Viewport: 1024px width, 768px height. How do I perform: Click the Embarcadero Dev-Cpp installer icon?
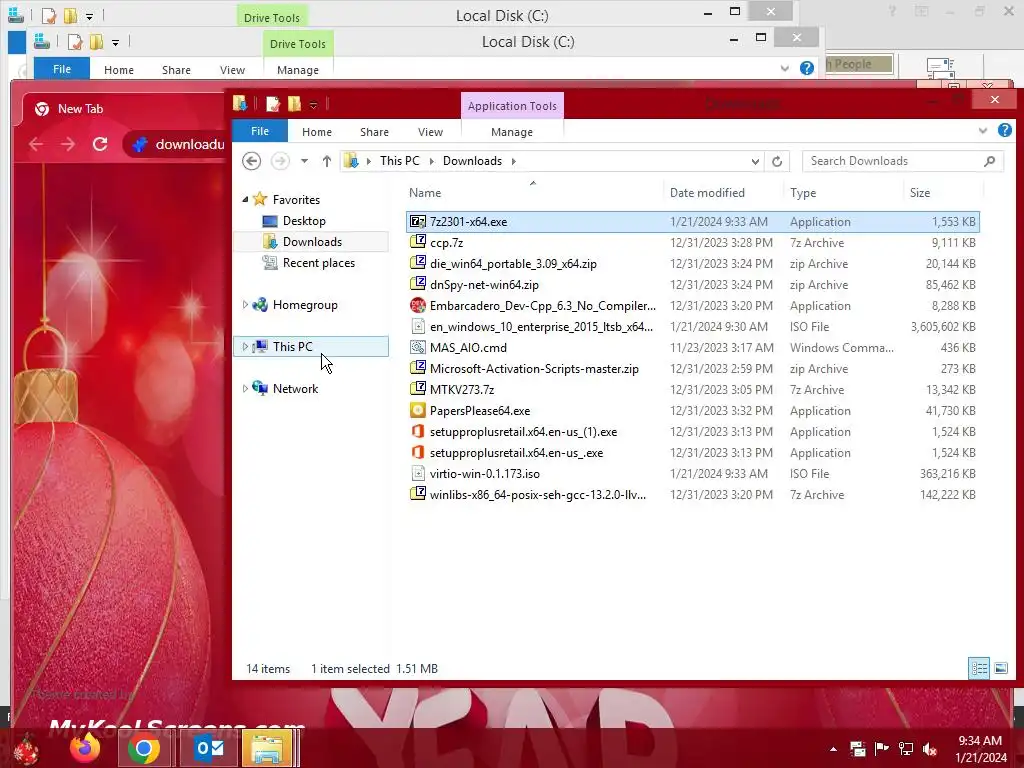417,306
